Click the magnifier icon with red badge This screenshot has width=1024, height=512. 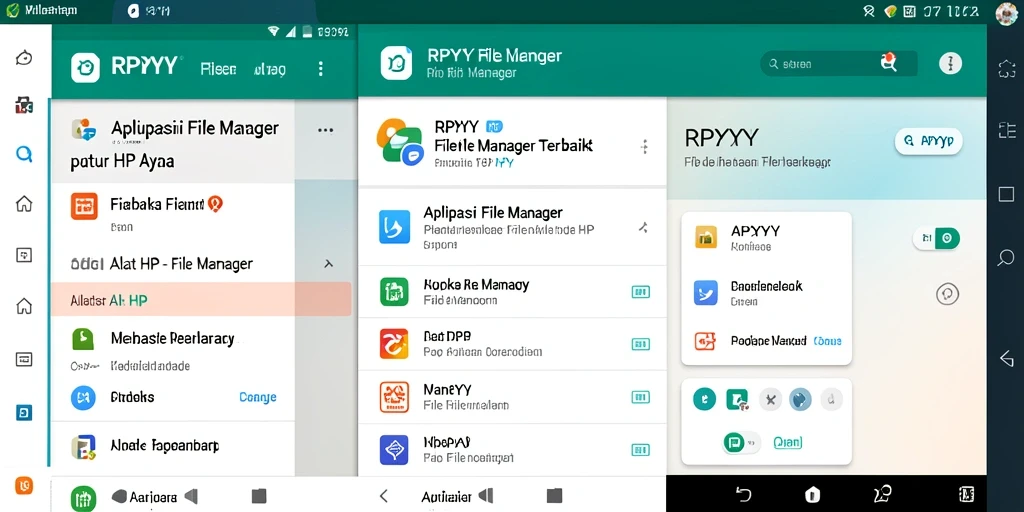pyautogui.click(x=888, y=62)
